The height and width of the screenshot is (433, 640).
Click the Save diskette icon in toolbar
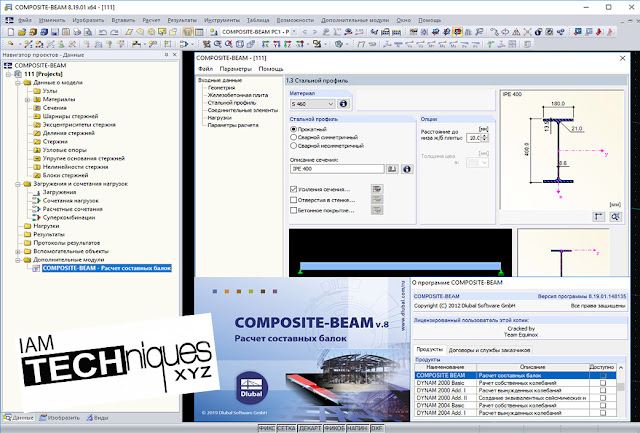(x=55, y=32)
